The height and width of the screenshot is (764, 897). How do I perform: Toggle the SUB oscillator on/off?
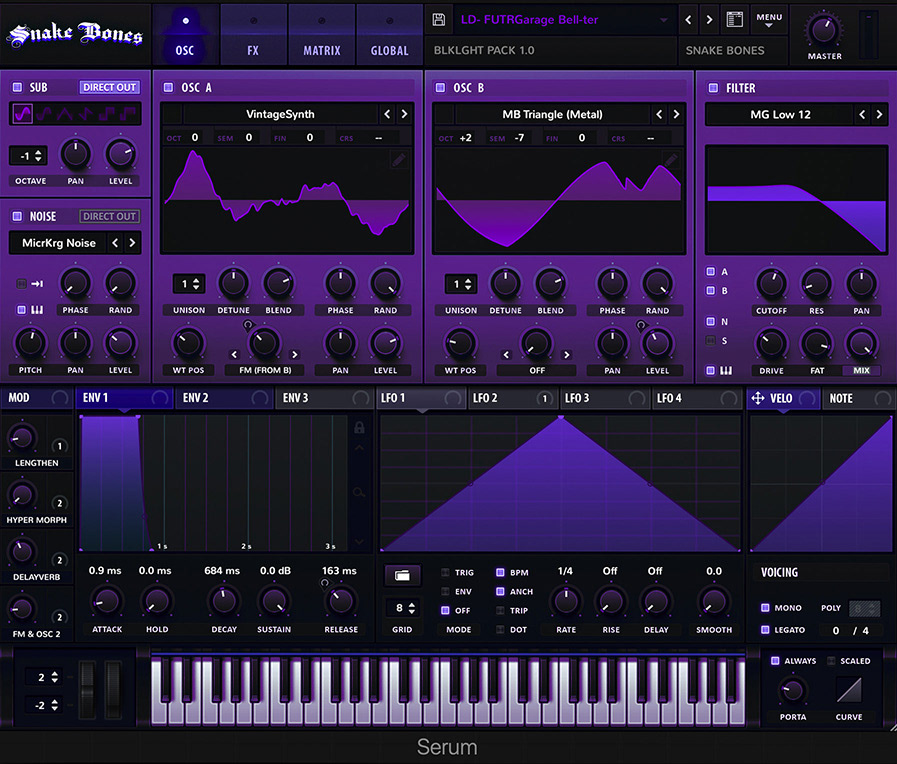tap(18, 87)
